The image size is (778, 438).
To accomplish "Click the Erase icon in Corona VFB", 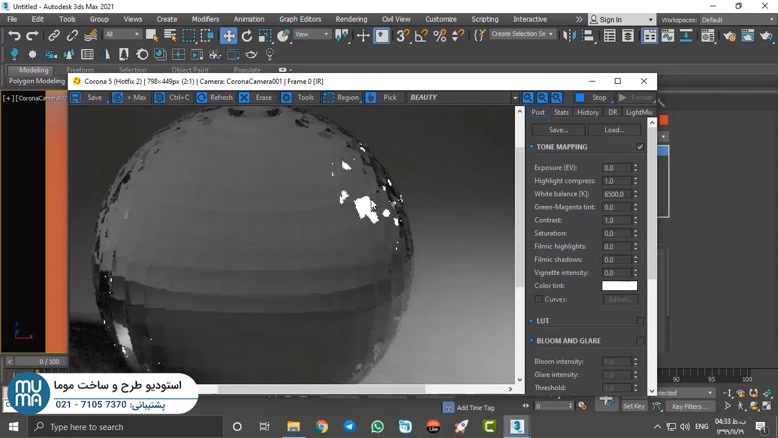I will tap(244, 97).
